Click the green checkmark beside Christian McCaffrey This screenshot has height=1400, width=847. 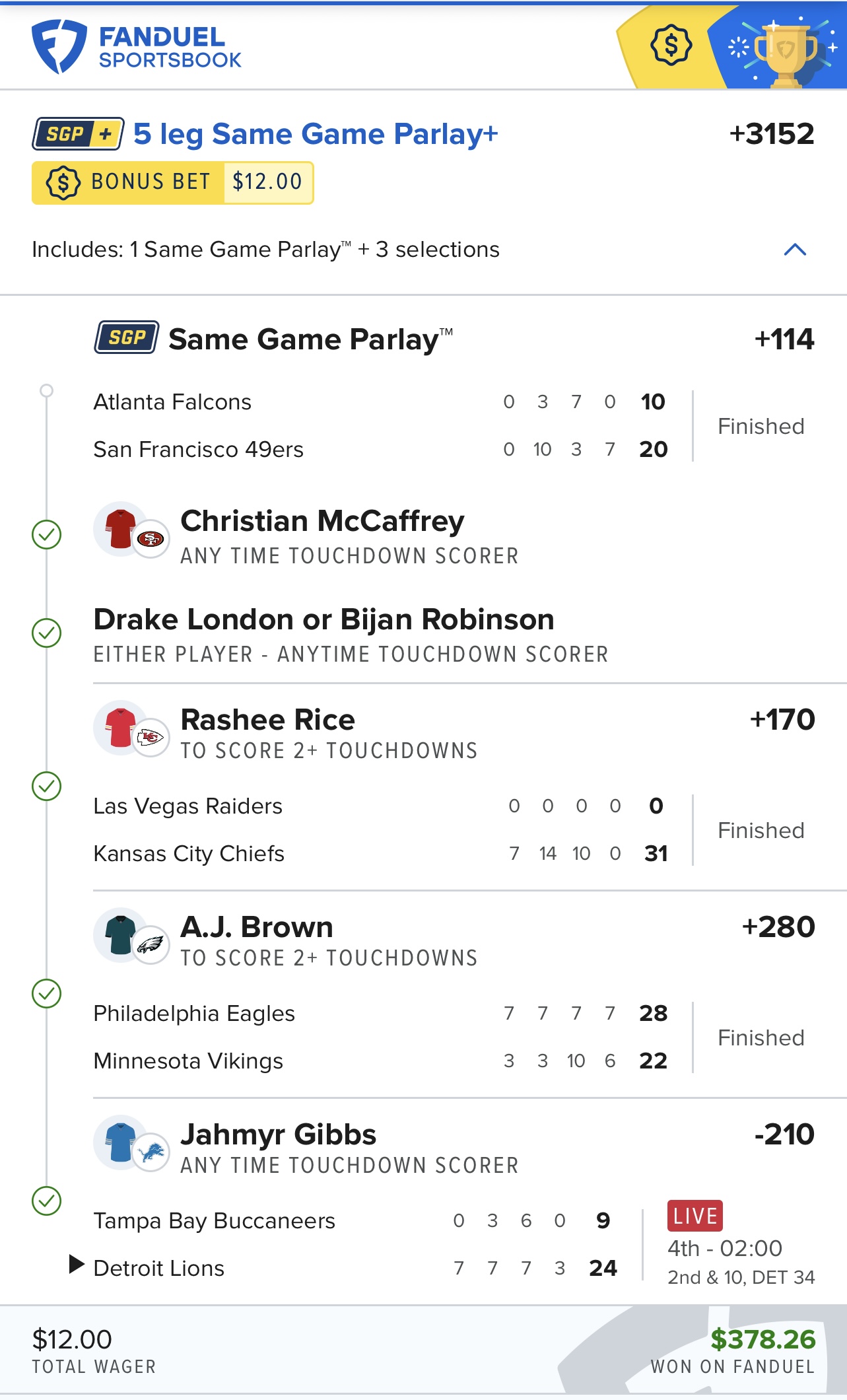click(x=47, y=534)
